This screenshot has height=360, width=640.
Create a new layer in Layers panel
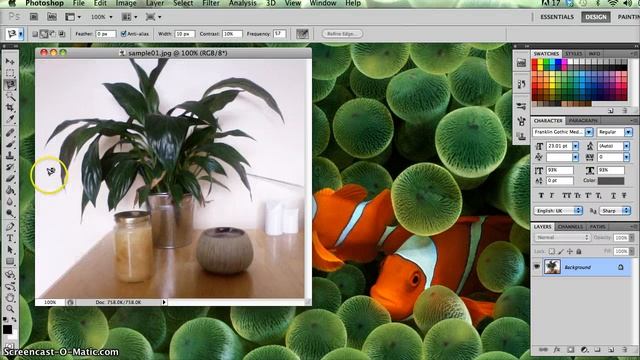pyautogui.click(x=611, y=350)
